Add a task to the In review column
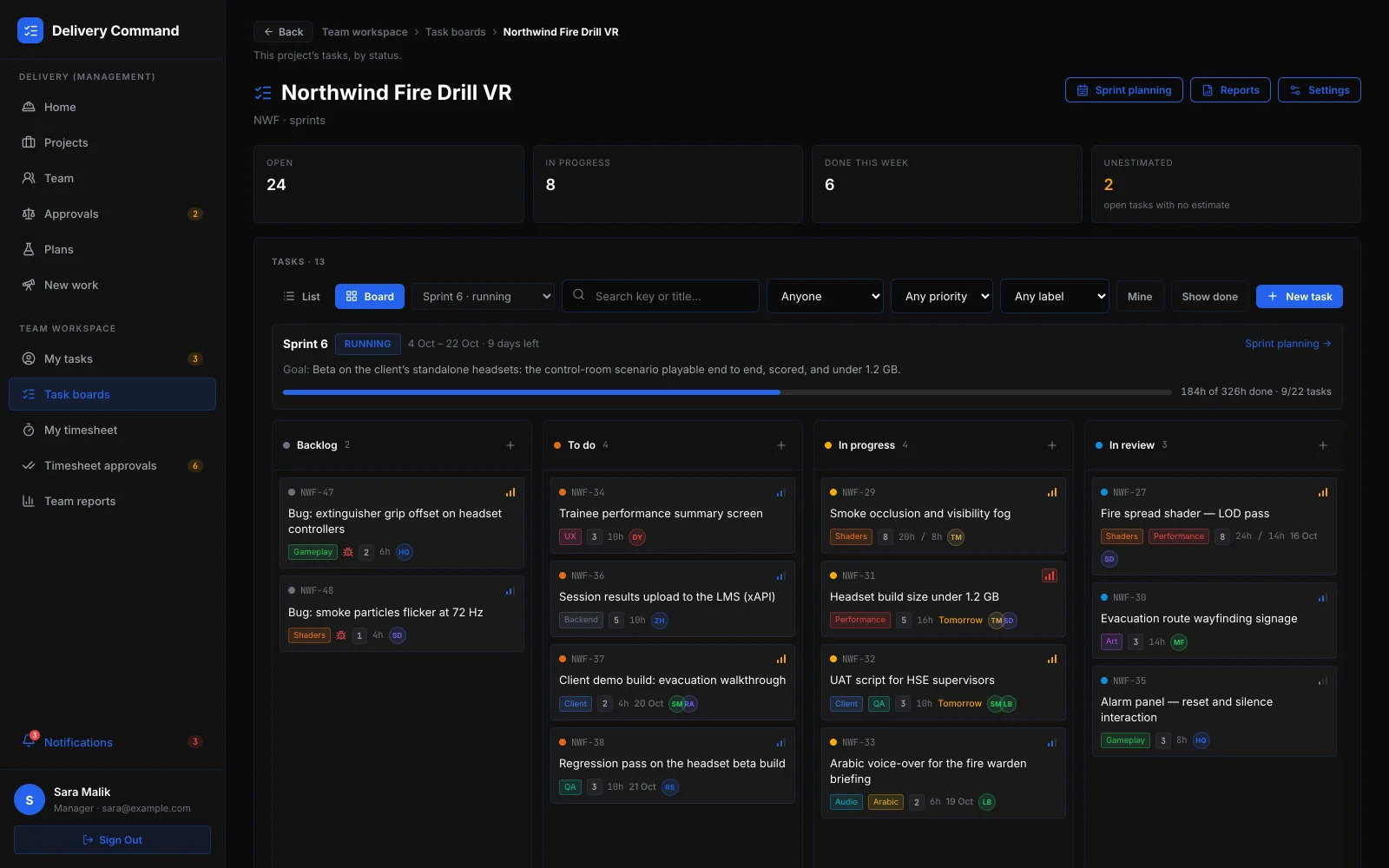This screenshot has height=868, width=1389. [x=1323, y=445]
